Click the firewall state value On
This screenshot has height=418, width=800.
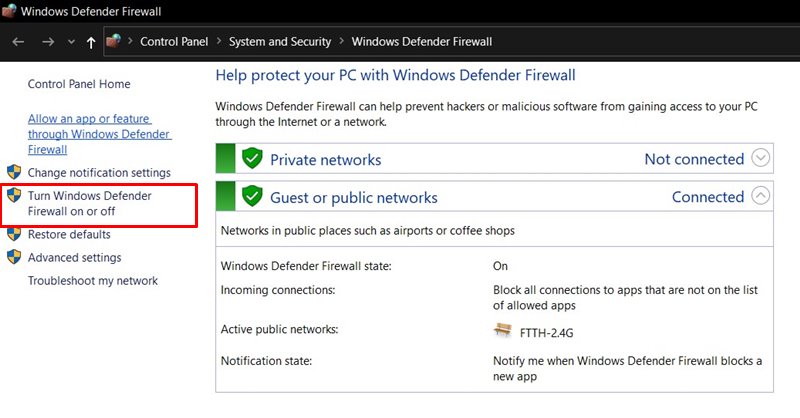500,266
